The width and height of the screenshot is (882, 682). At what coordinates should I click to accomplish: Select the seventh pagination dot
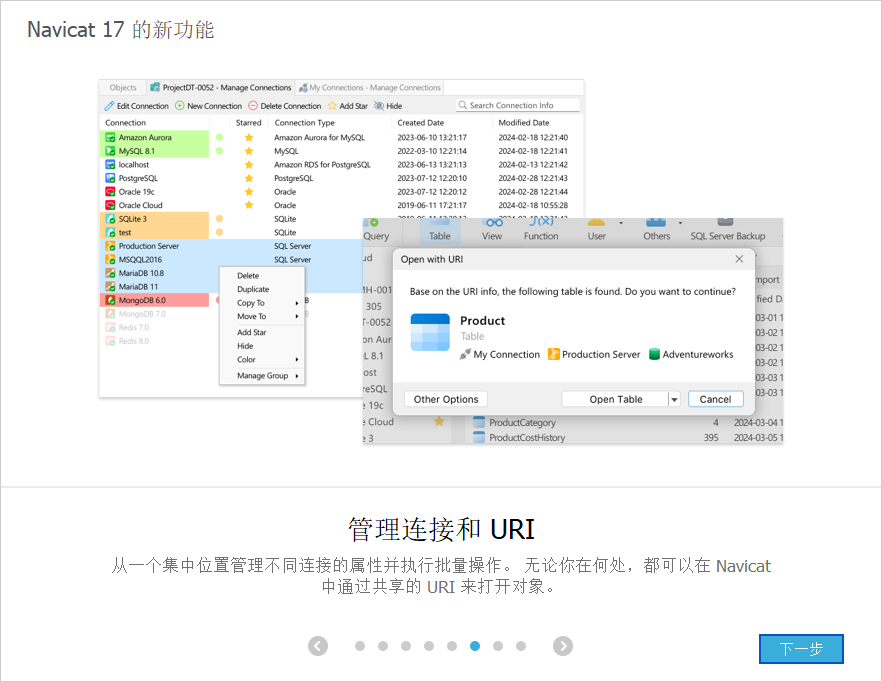tap(498, 646)
